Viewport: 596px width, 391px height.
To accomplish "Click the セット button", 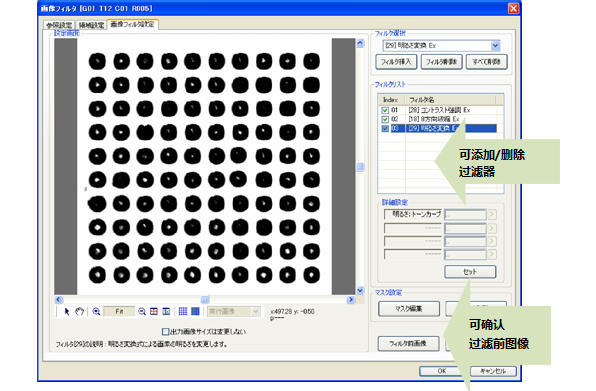I will pyautogui.click(x=470, y=272).
